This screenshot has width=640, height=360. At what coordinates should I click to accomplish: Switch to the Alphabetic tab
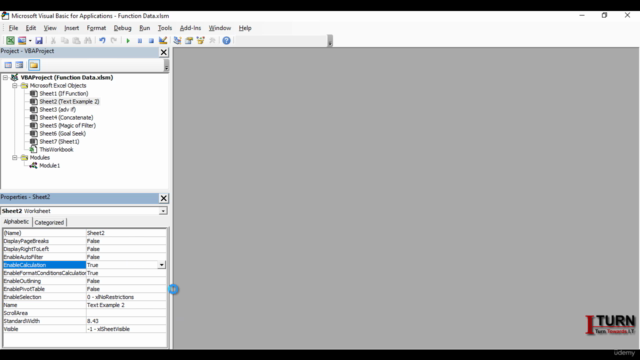click(x=16, y=222)
